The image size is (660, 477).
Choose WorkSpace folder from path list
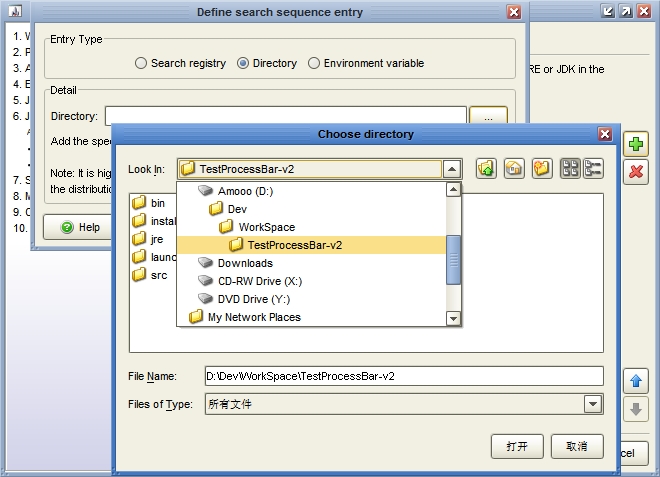click(266, 227)
